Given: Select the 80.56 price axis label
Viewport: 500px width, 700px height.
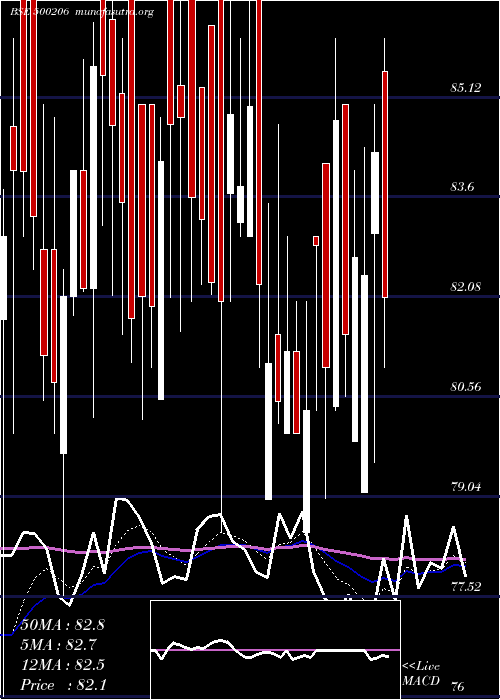Looking at the screenshot, I should click(466, 387).
